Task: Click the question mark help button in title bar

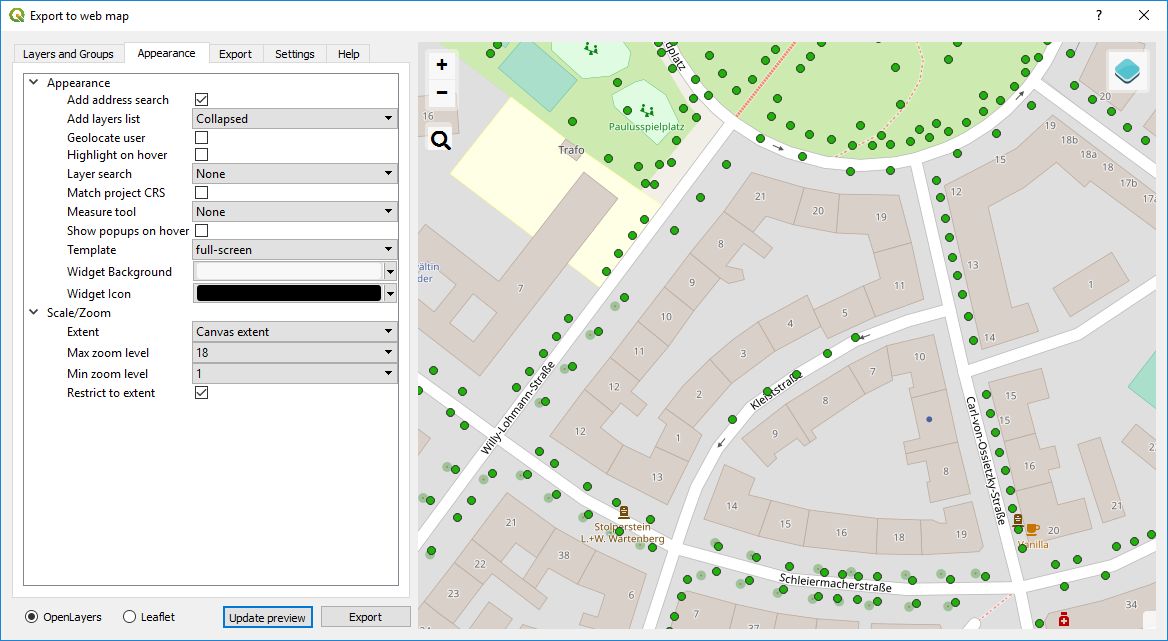Action: [x=1098, y=15]
